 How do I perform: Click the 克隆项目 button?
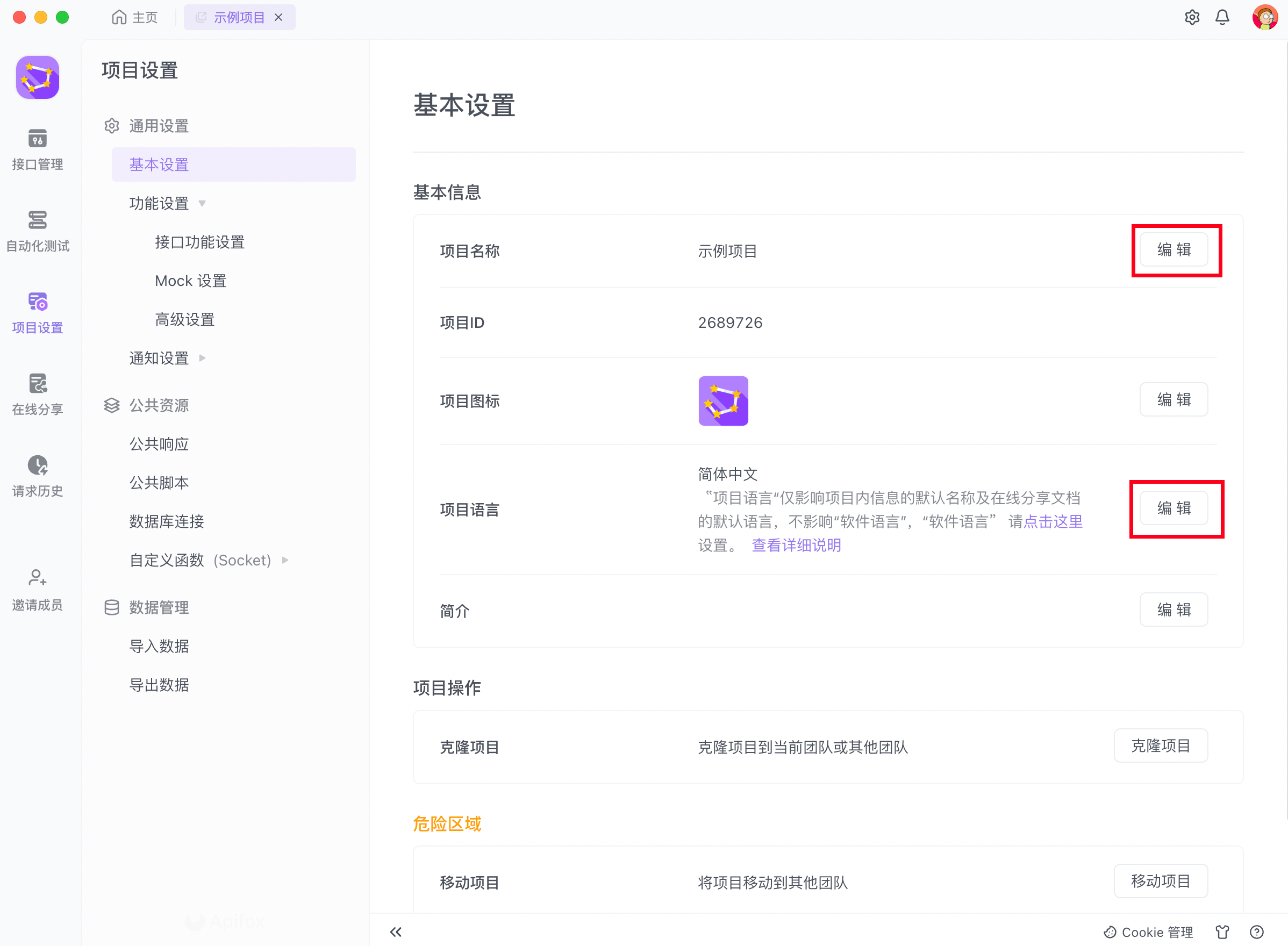pos(1160,746)
